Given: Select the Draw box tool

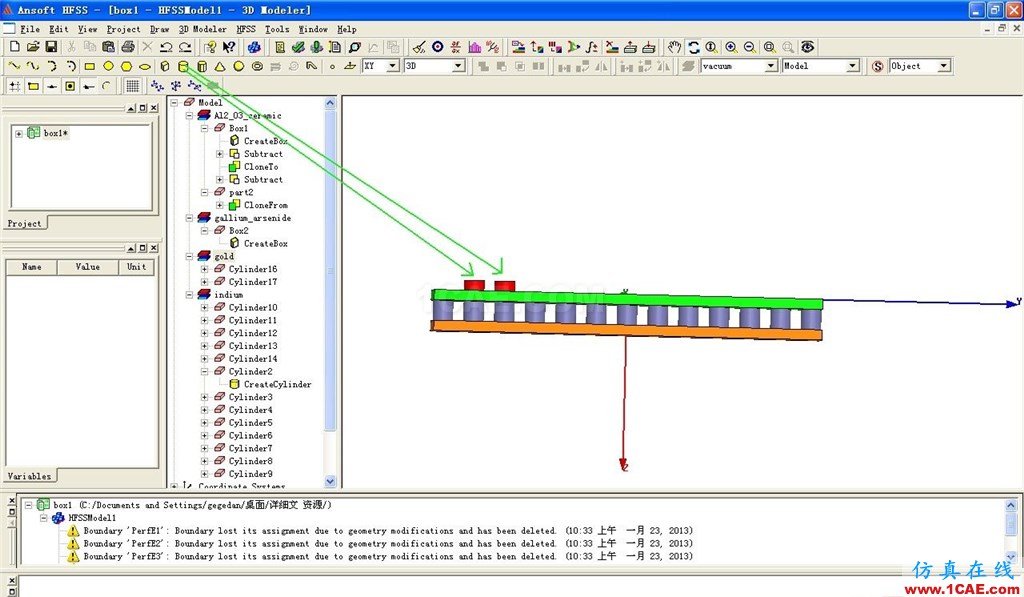Looking at the screenshot, I should click(165, 66).
